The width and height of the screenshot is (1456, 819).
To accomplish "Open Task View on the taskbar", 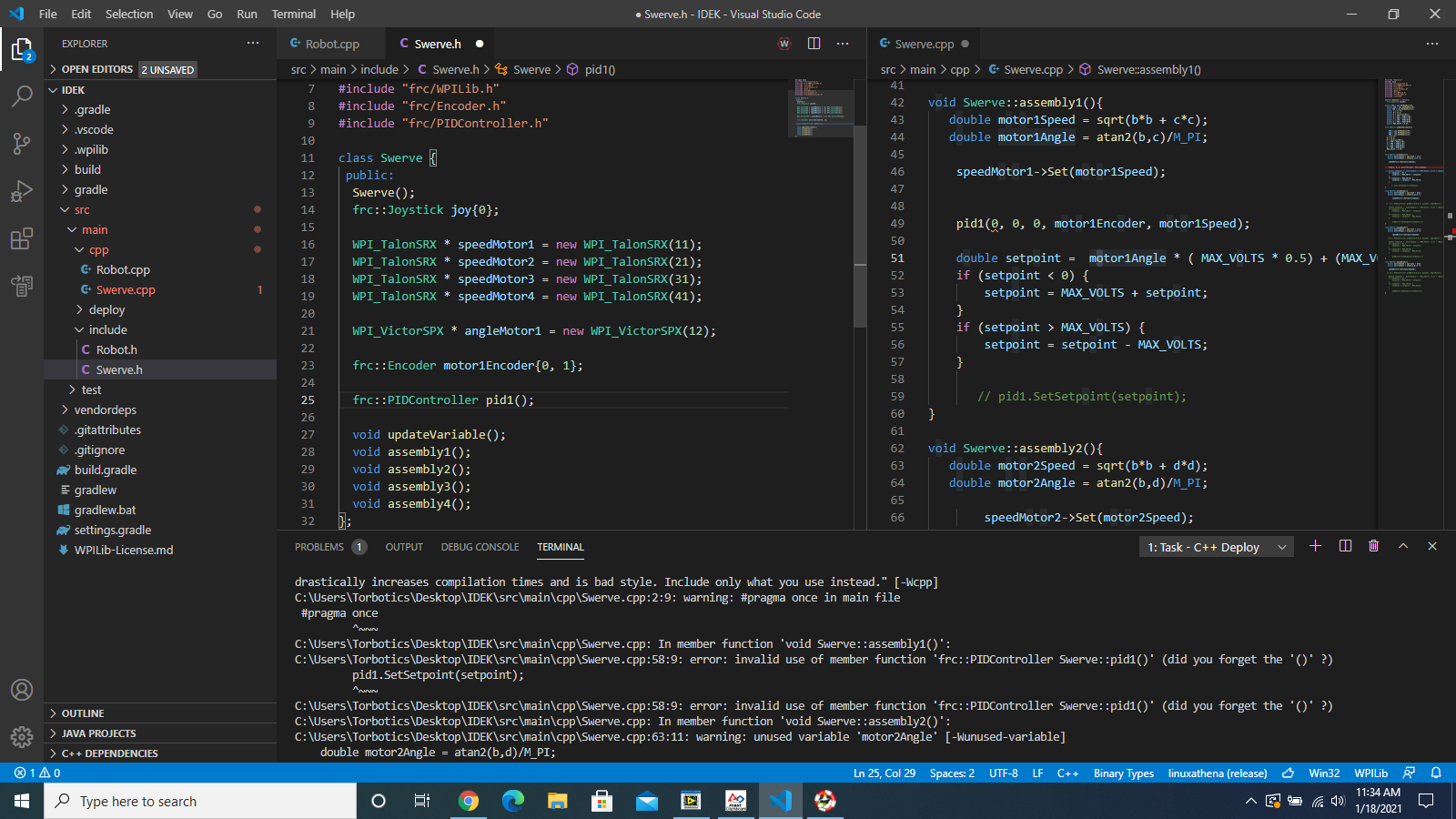I will point(422,801).
